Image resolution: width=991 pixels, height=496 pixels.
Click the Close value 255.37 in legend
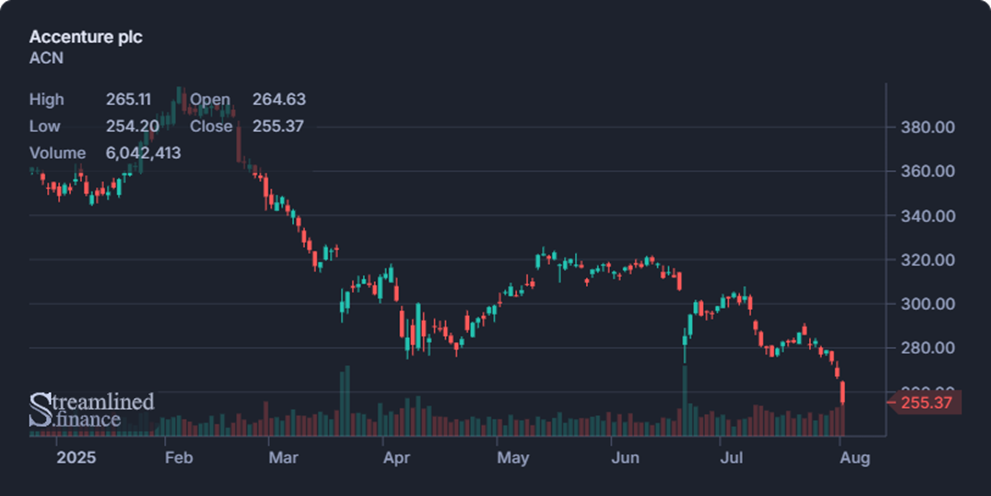(x=278, y=126)
